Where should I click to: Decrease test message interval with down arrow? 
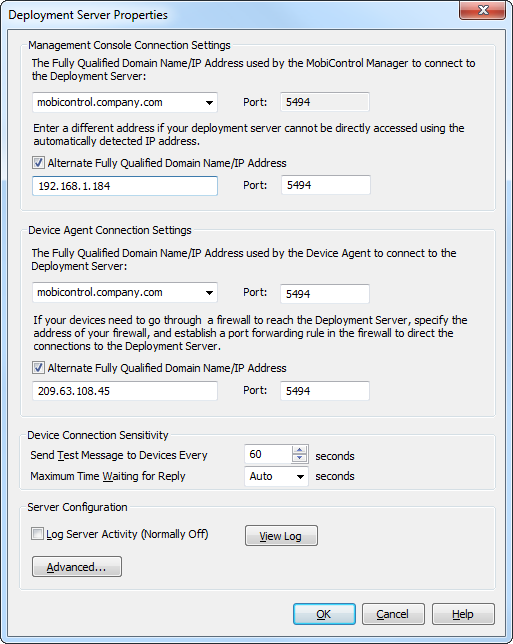click(299, 458)
